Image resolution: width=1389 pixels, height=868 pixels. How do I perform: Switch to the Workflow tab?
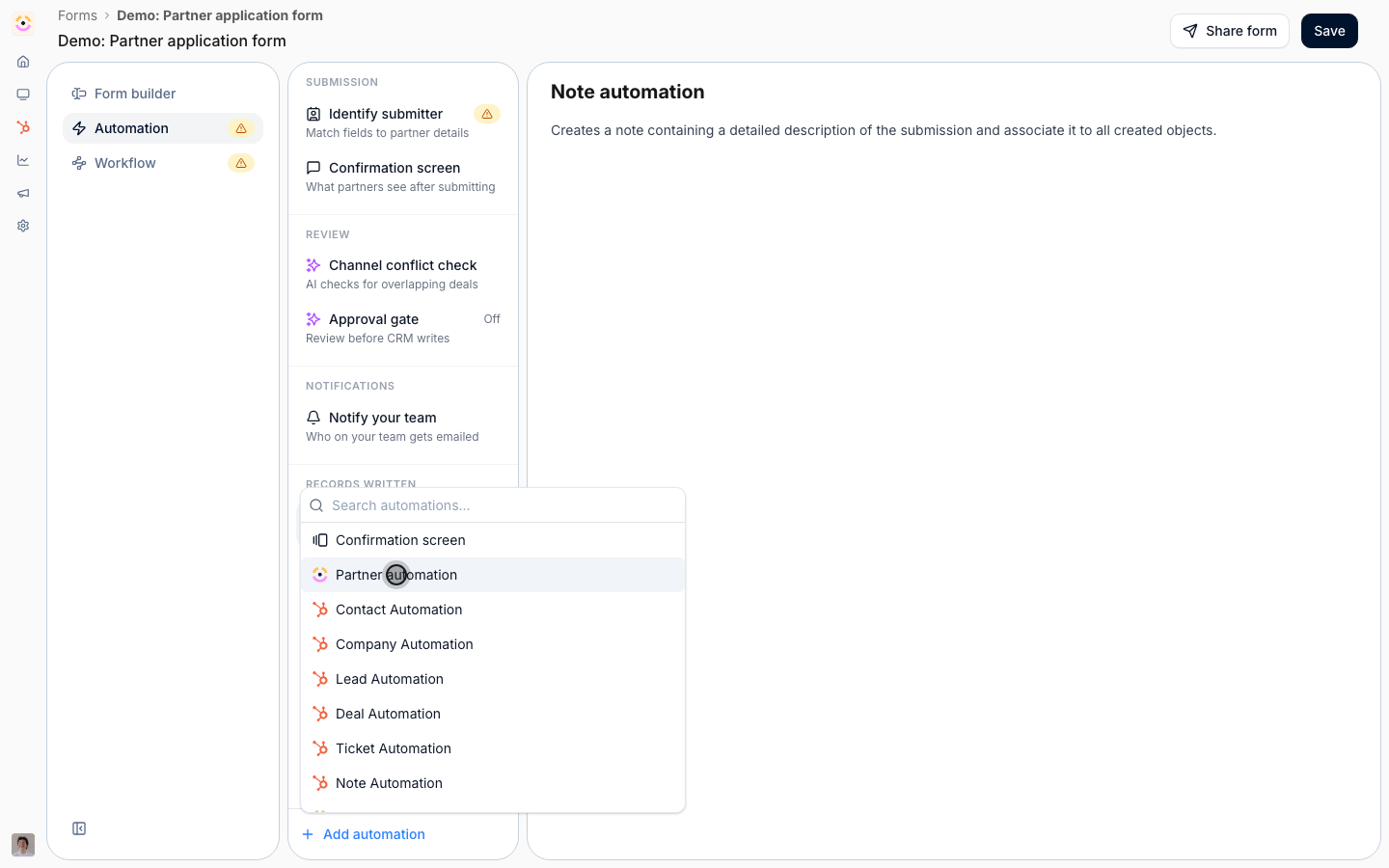163,163
